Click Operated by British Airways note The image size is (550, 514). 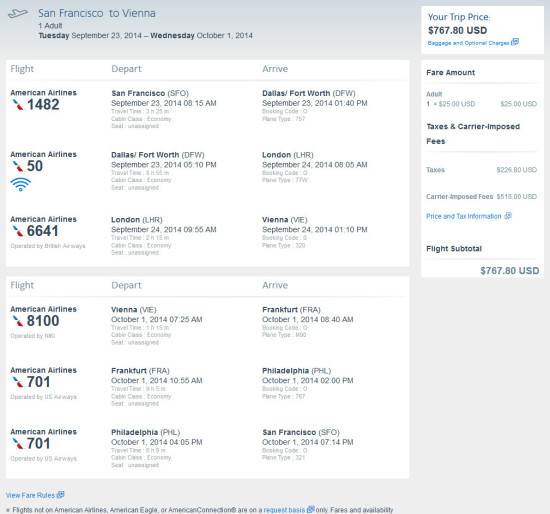(48, 246)
